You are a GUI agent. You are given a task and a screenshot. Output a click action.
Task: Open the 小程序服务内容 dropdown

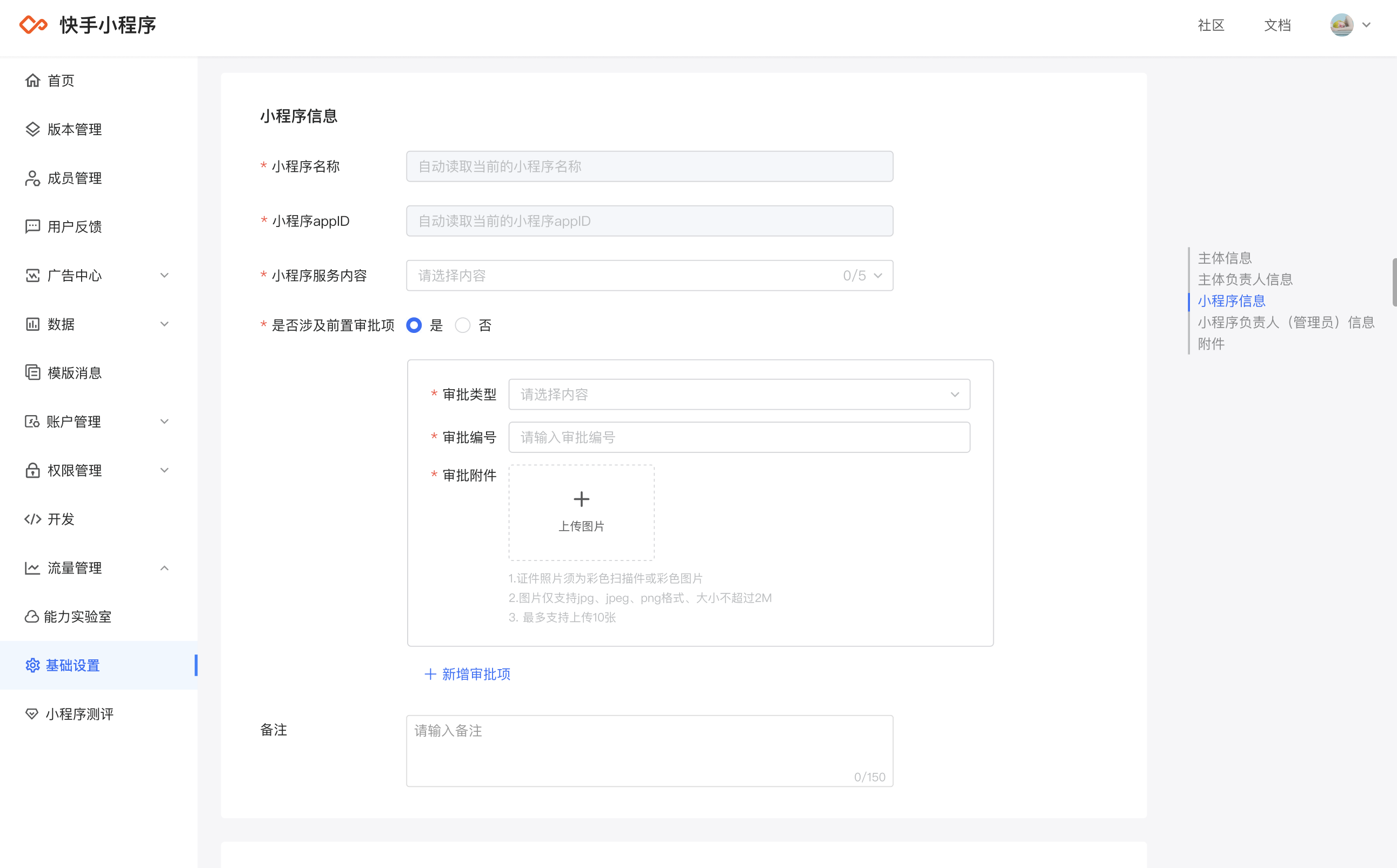649,276
